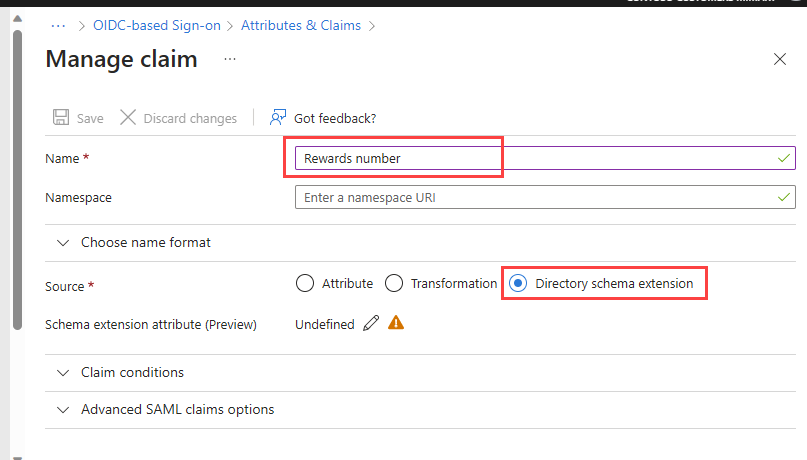The image size is (807, 460).
Task: Click the pencil edit icon beside Undefined
Action: (x=371, y=323)
